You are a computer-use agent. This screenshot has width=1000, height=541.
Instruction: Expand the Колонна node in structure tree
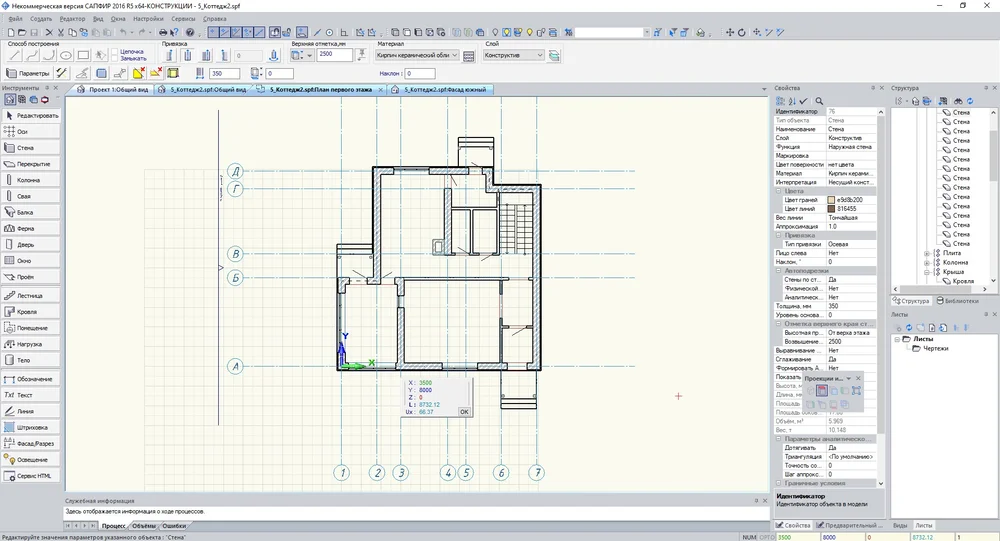pyautogui.click(x=928, y=262)
